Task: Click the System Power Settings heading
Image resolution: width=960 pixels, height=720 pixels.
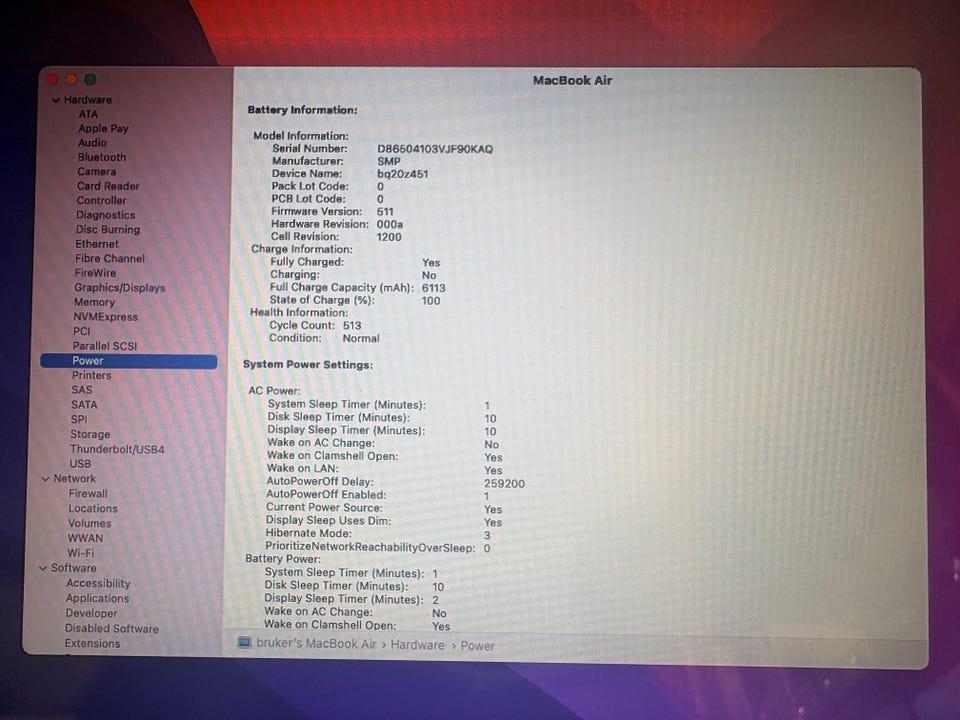Action: (x=307, y=364)
